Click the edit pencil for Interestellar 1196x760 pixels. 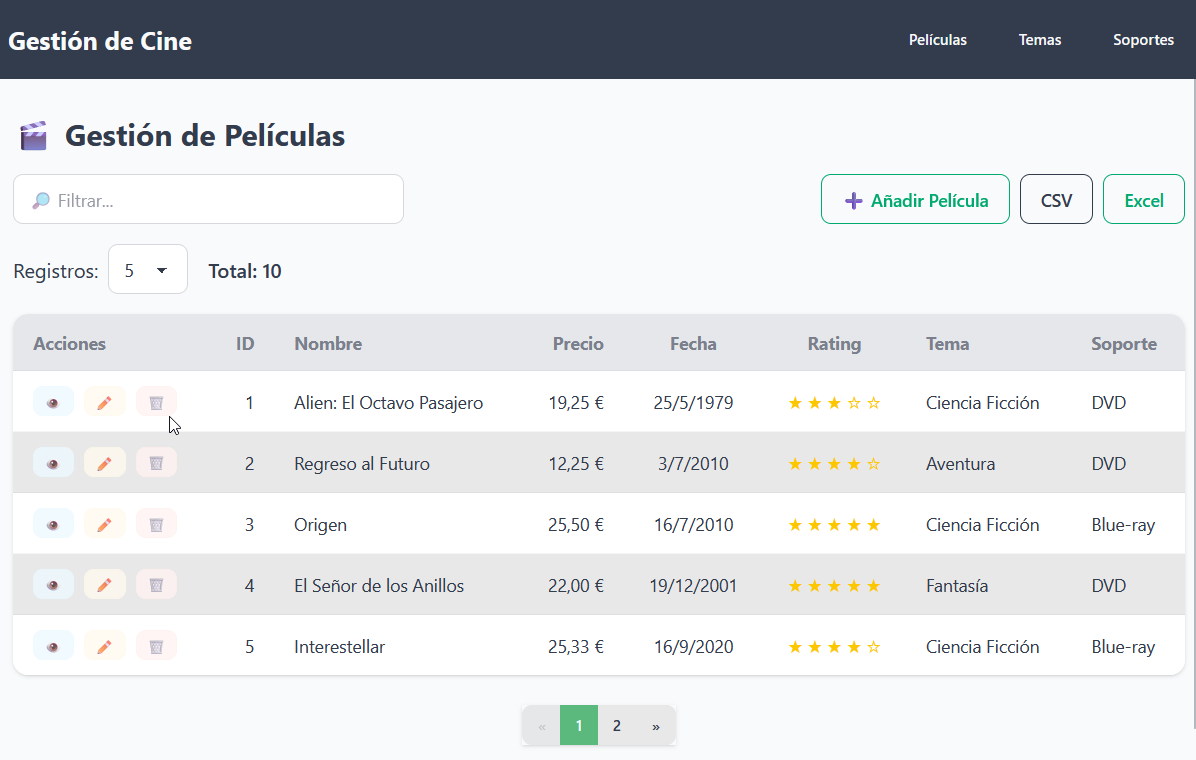pos(104,646)
